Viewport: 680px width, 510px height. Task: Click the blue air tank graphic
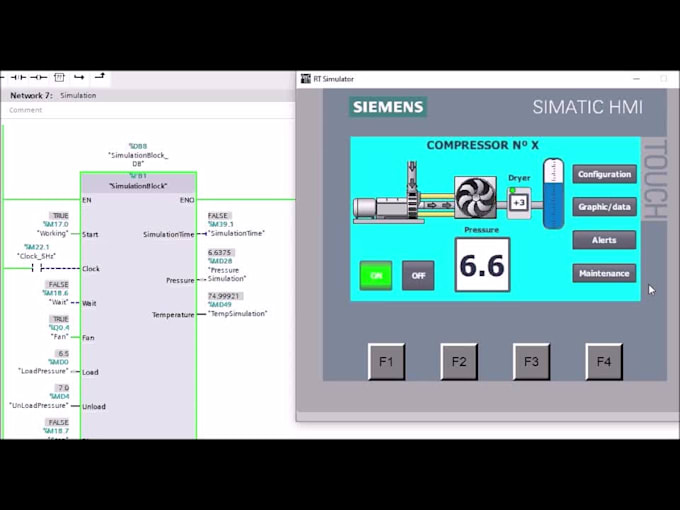click(x=553, y=193)
